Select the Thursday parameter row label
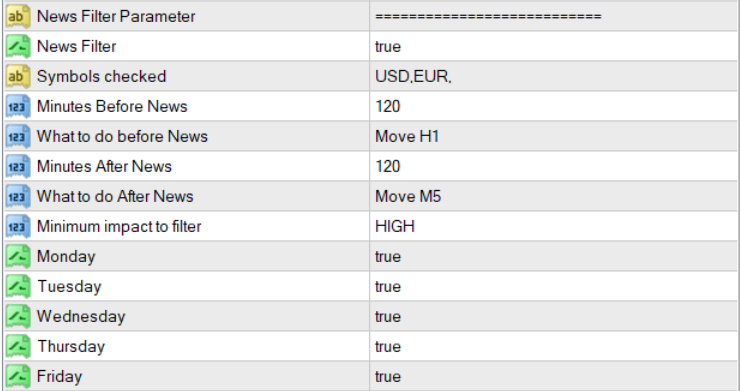Viewport: 741px width, 391px height. pos(71,347)
